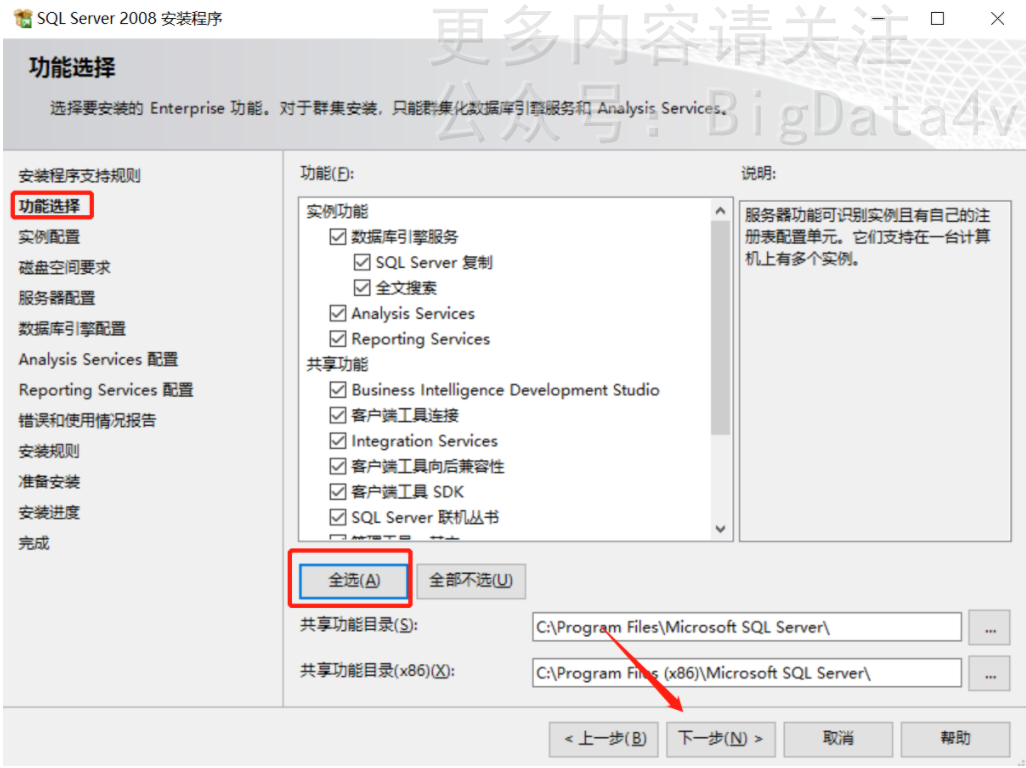Uncheck the 客户端工具 SDK checkbox
This screenshot has height=768, width=1026.
[338, 492]
